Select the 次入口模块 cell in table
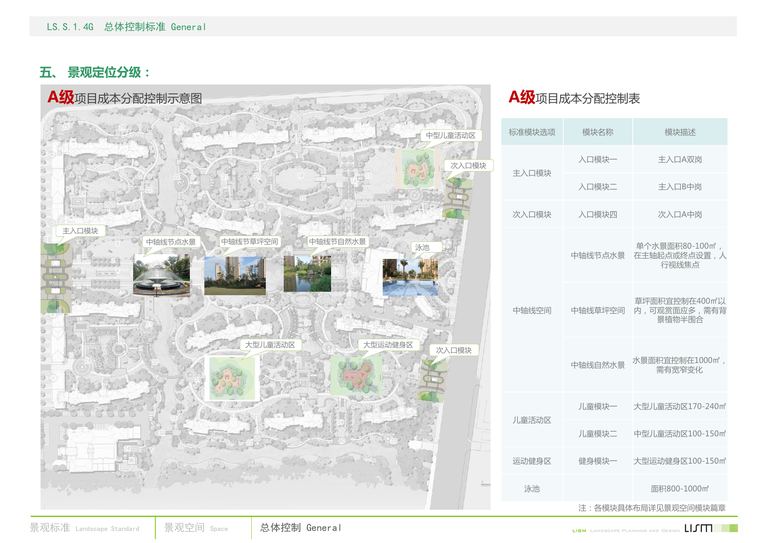This screenshot has width=768, height=543. click(x=532, y=214)
